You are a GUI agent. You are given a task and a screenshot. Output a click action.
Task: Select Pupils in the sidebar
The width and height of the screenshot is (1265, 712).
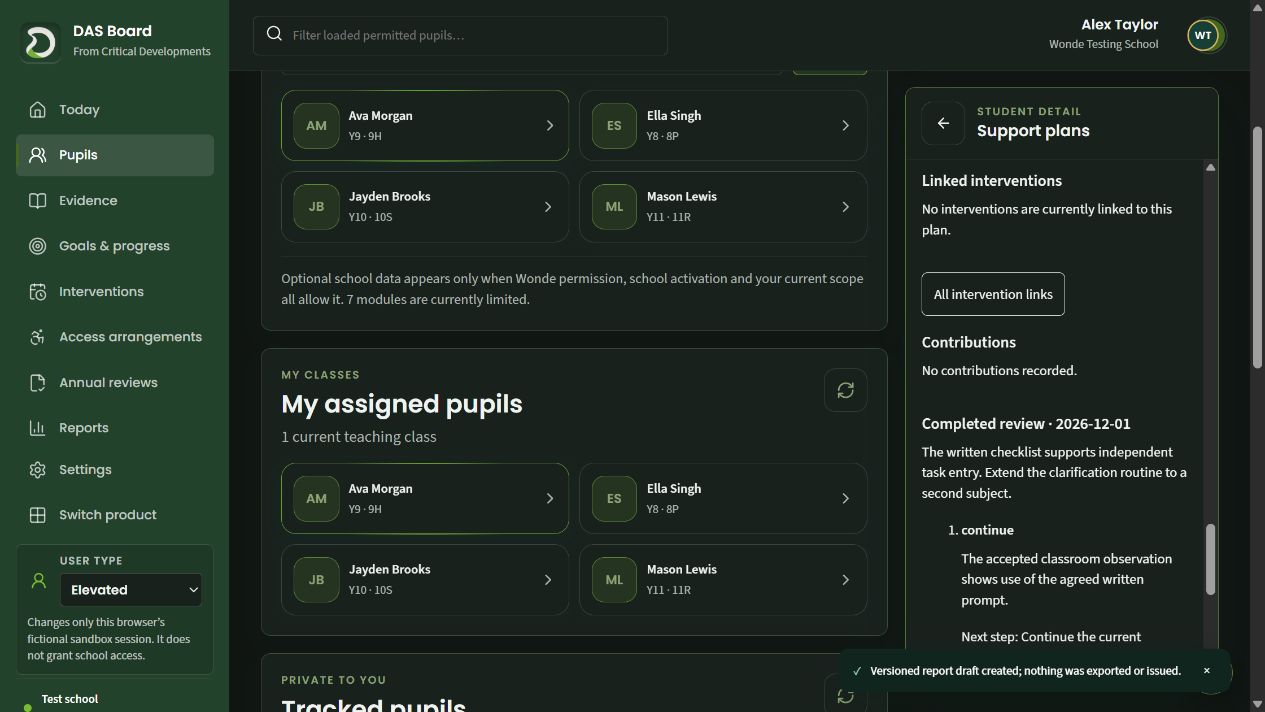coord(115,155)
